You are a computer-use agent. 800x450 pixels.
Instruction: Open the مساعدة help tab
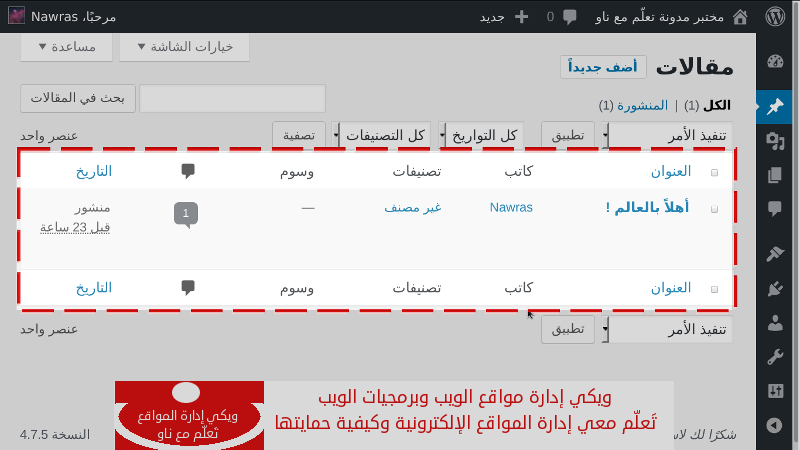coord(65,47)
